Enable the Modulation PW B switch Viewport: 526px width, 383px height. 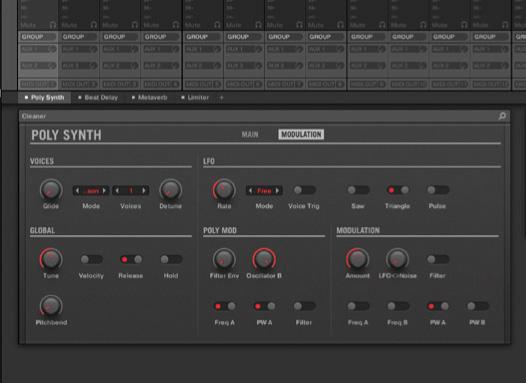coord(477,306)
